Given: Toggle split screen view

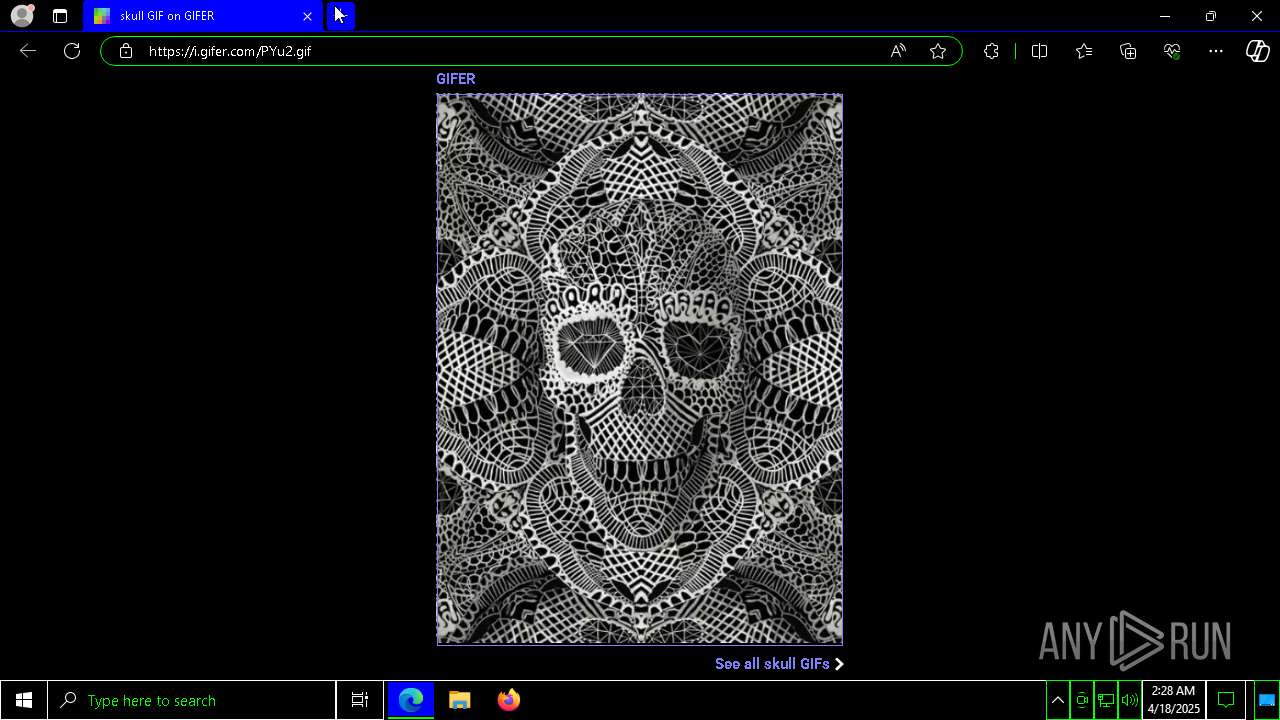Looking at the screenshot, I should point(1039,51).
